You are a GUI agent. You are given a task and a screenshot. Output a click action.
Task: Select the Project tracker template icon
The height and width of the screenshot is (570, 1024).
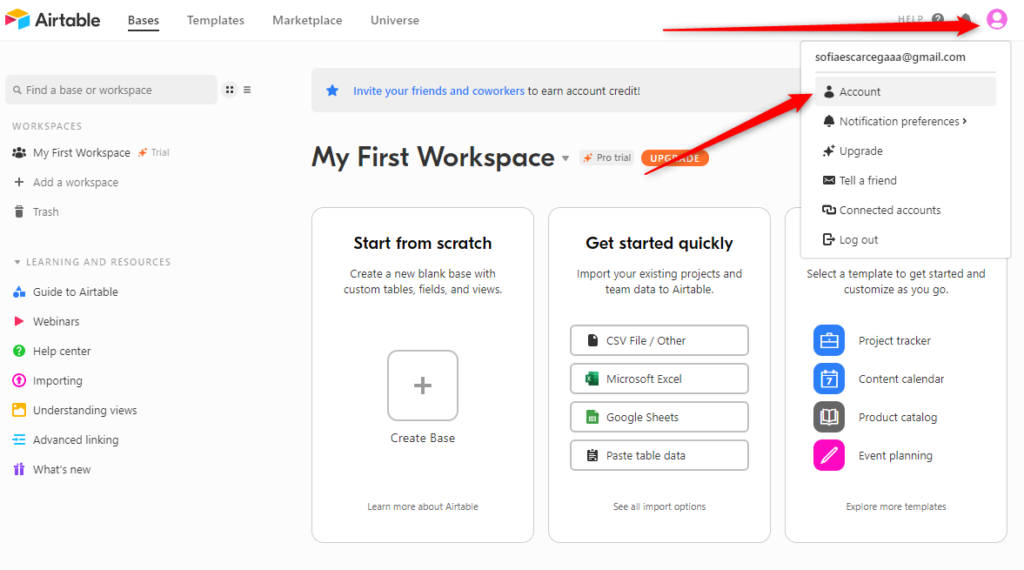coord(829,340)
